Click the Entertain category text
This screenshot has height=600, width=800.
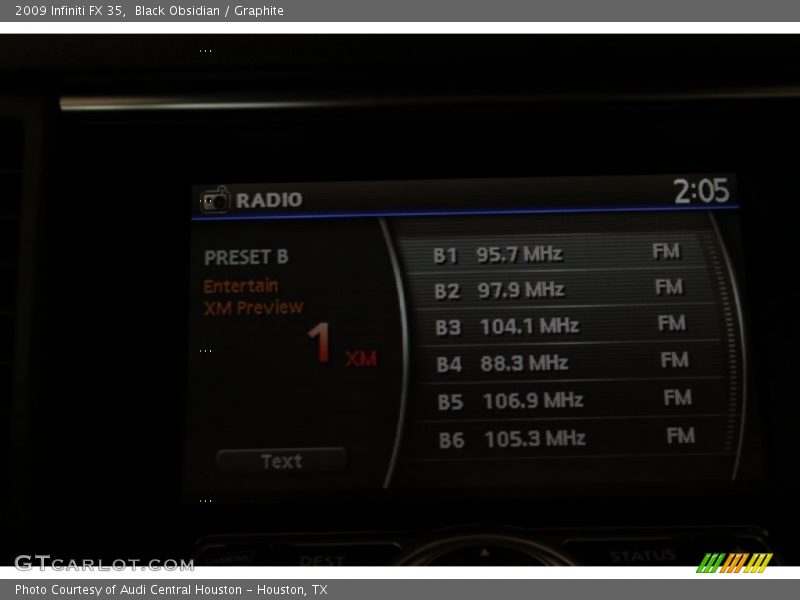[241, 286]
